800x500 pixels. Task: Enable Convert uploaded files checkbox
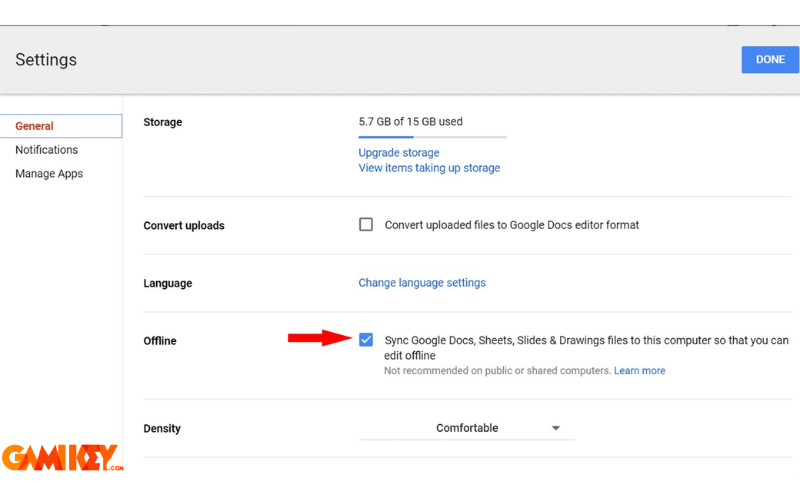(x=366, y=224)
